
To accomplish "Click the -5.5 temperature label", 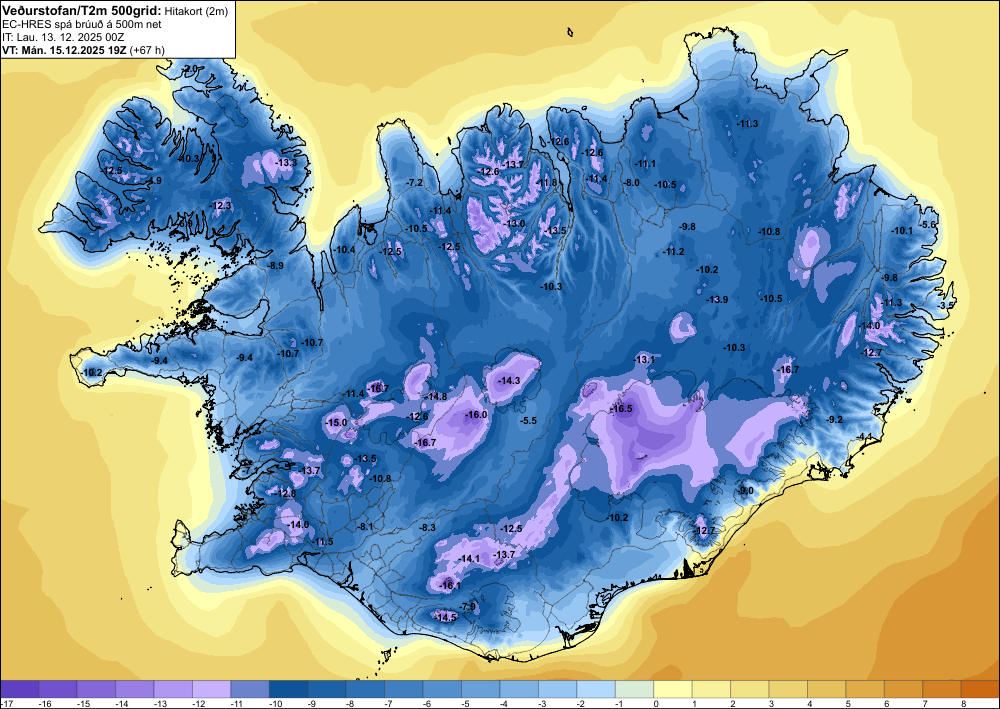I will point(529,421).
